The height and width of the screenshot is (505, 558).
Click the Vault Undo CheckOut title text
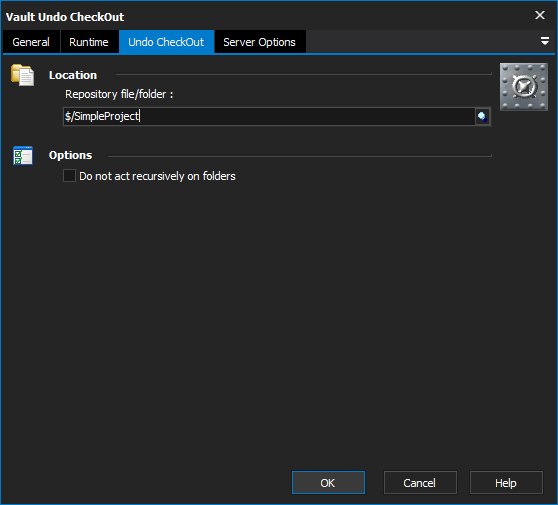coord(65,17)
